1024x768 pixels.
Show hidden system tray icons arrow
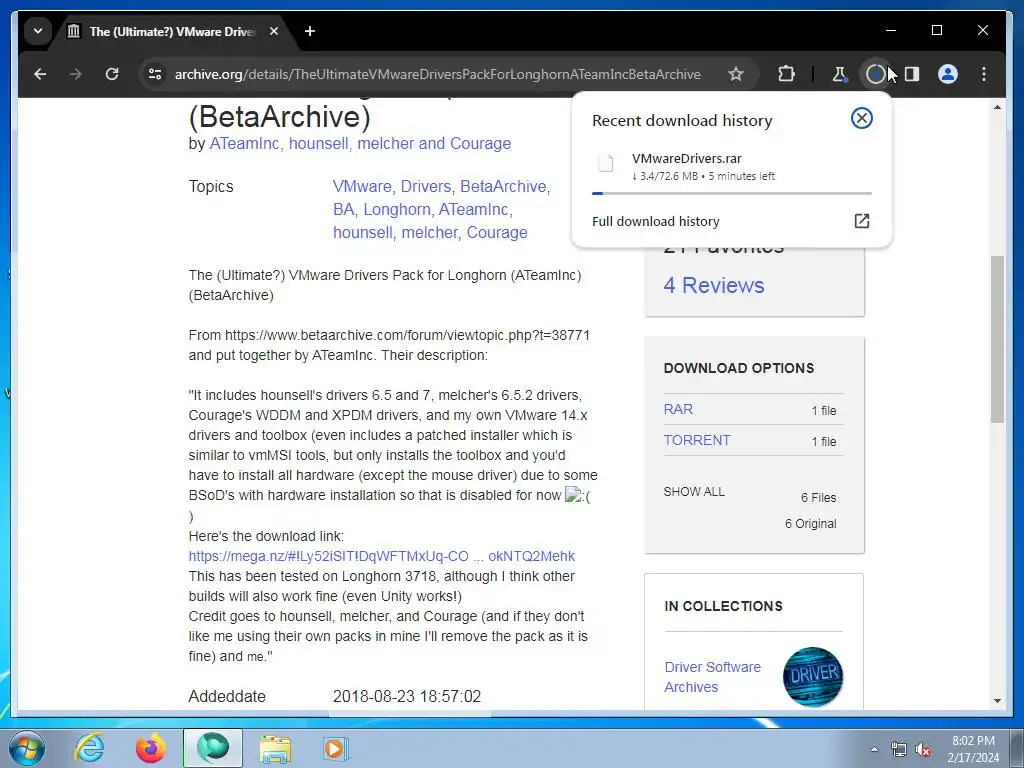[874, 749]
